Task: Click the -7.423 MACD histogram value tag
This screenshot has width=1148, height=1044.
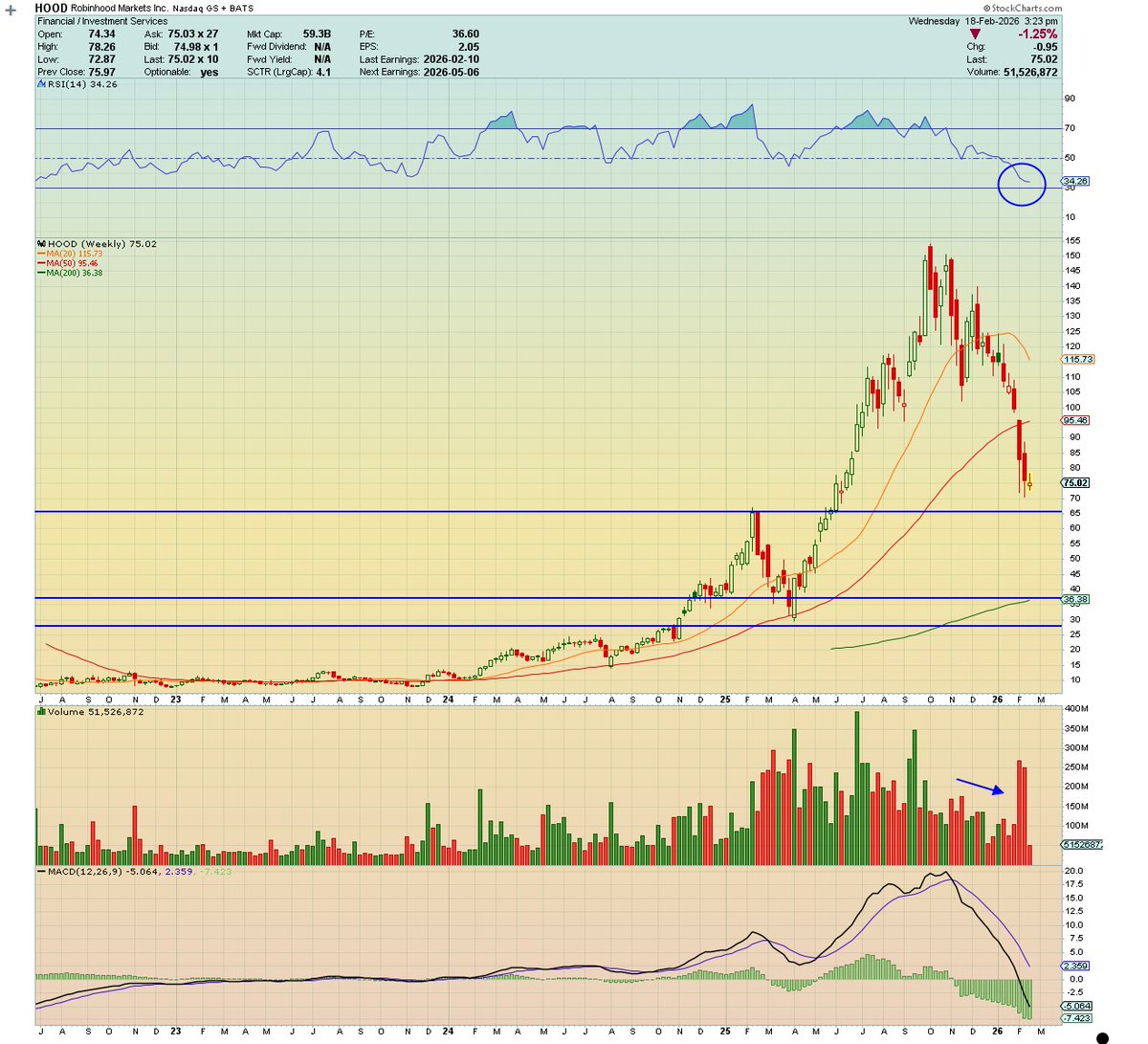Action: (1075, 1018)
